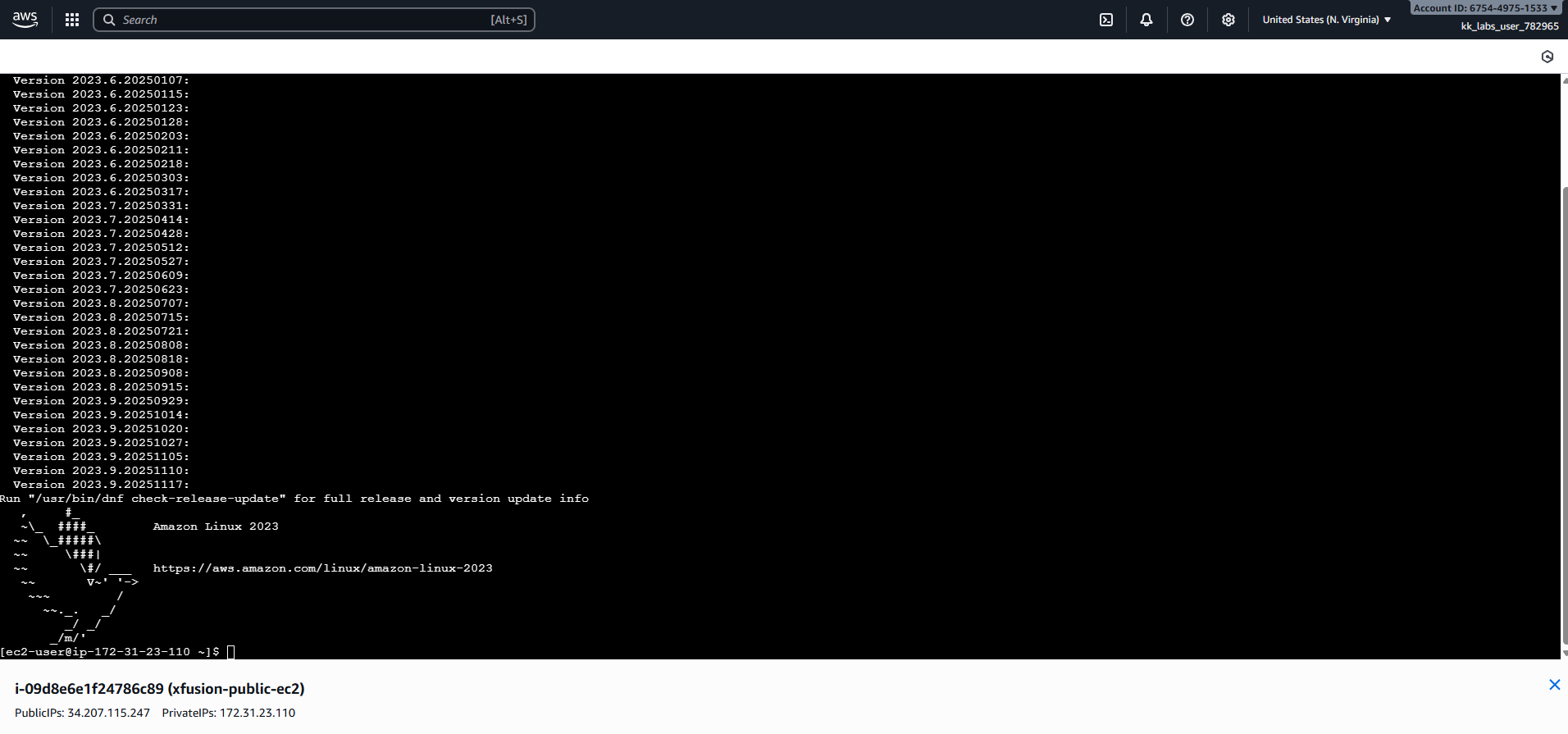Click the line Version 2023.8.20250715
The height and width of the screenshot is (734, 1568).
[101, 317]
